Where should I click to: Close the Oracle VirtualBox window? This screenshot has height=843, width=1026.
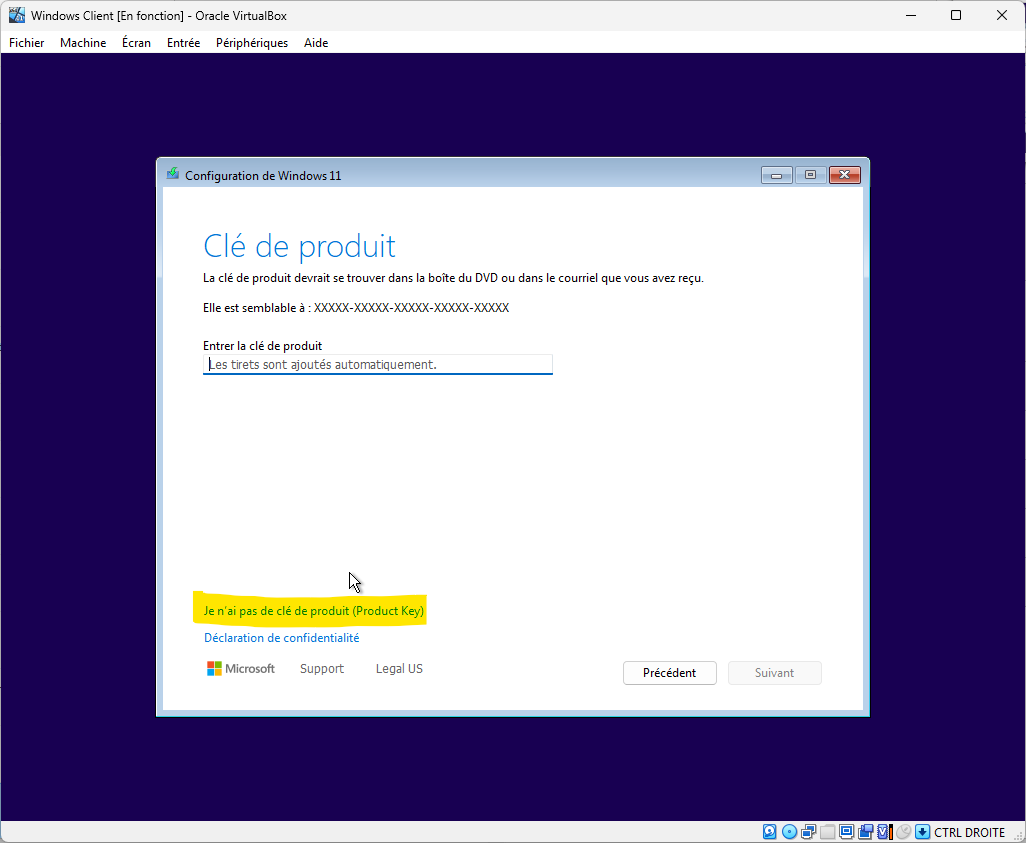click(x=1002, y=15)
